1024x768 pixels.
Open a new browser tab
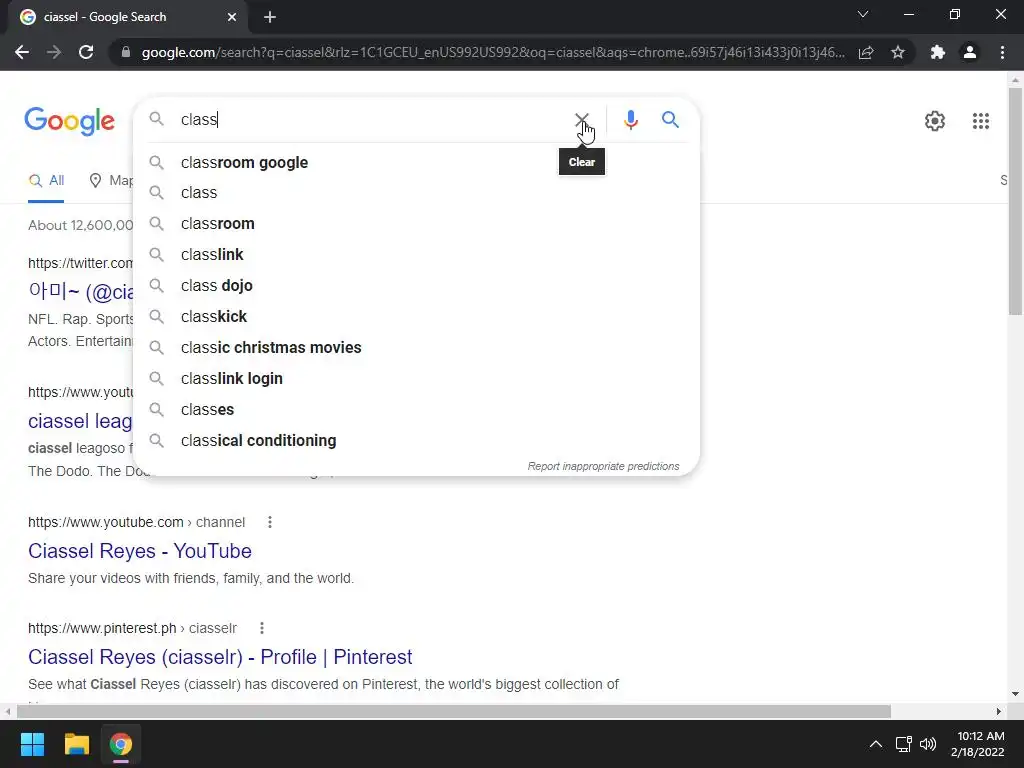[x=270, y=17]
